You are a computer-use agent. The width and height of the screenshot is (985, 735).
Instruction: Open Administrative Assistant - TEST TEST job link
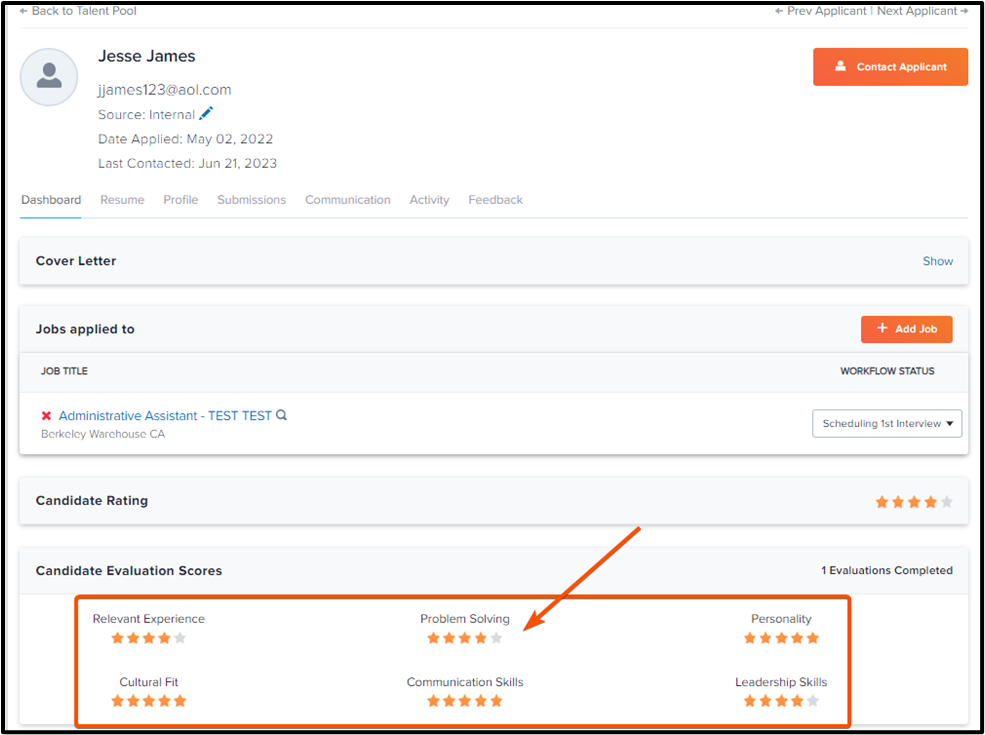point(165,416)
